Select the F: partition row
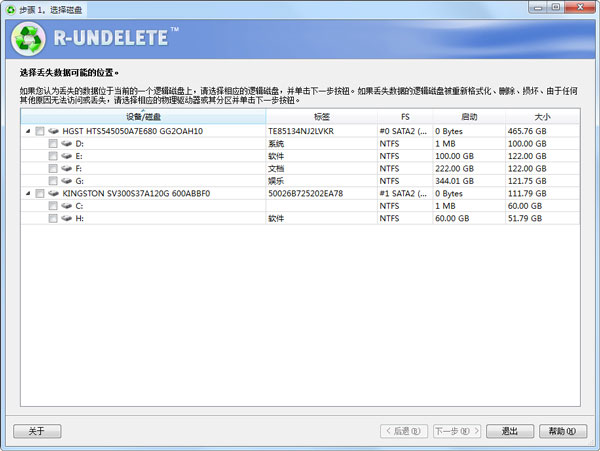600x451 pixels. pyautogui.click(x=300, y=168)
